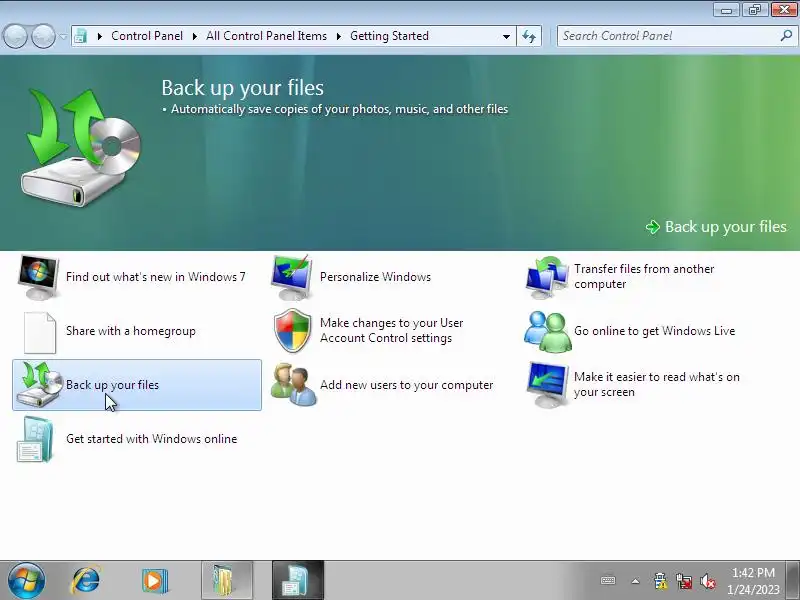This screenshot has height=600, width=800.
Task: Expand arrow after All Control Panel Items
Action: tap(339, 36)
